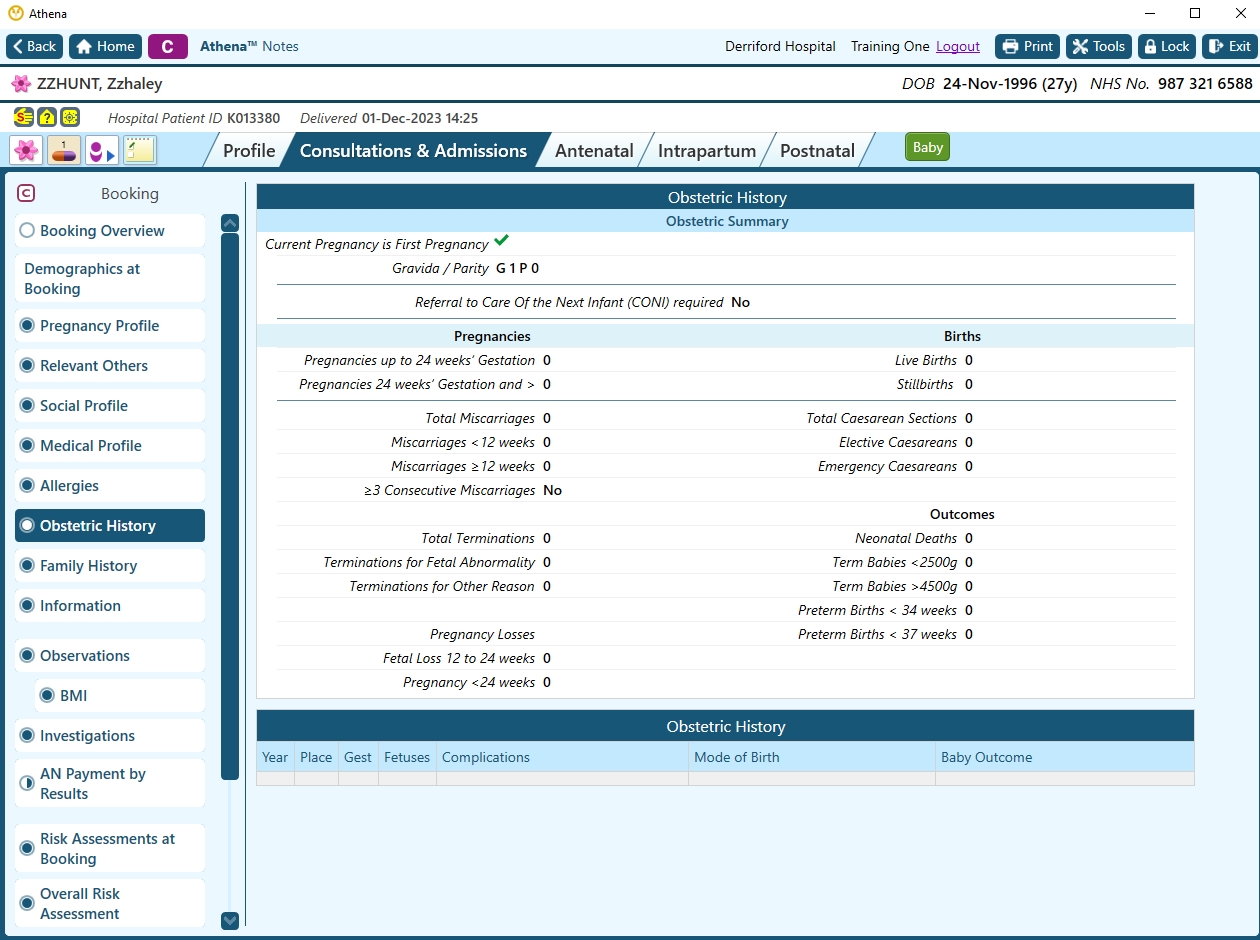Click the Gest column header

[x=358, y=757]
